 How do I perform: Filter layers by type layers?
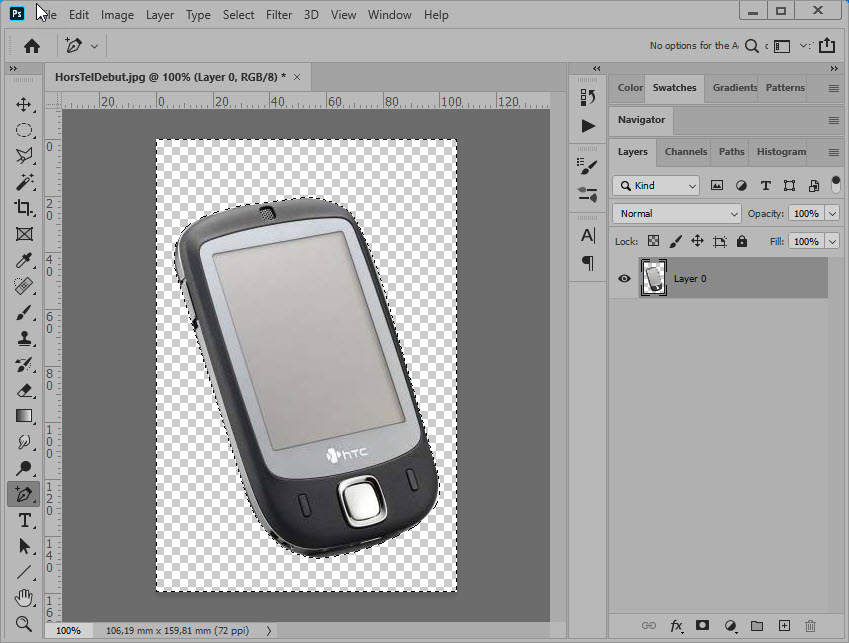tap(766, 186)
